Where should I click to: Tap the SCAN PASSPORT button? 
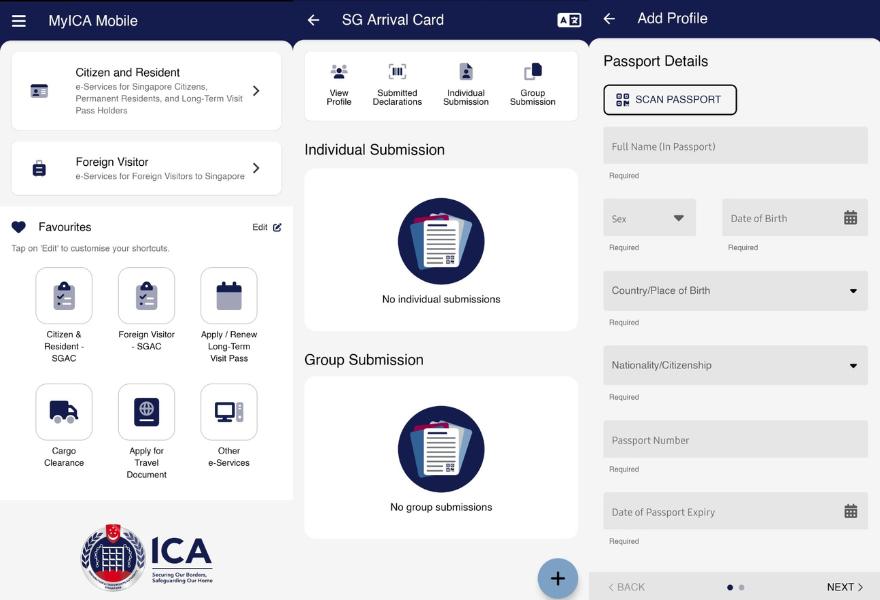[670, 100]
